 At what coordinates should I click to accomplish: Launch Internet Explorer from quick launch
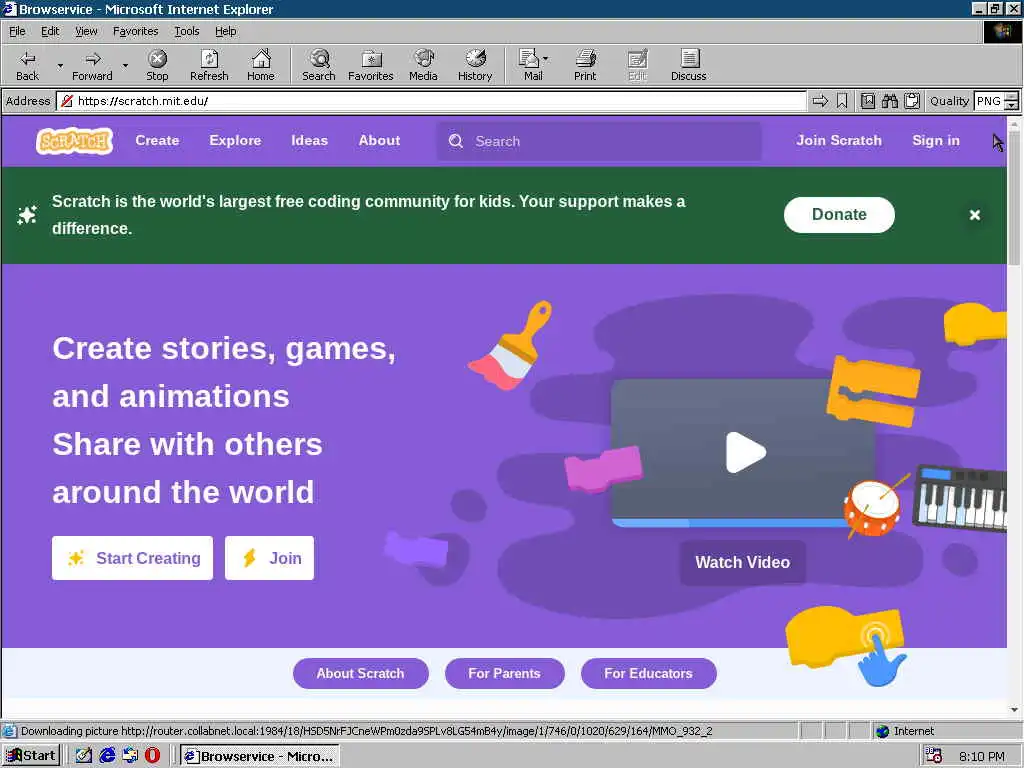click(x=107, y=756)
